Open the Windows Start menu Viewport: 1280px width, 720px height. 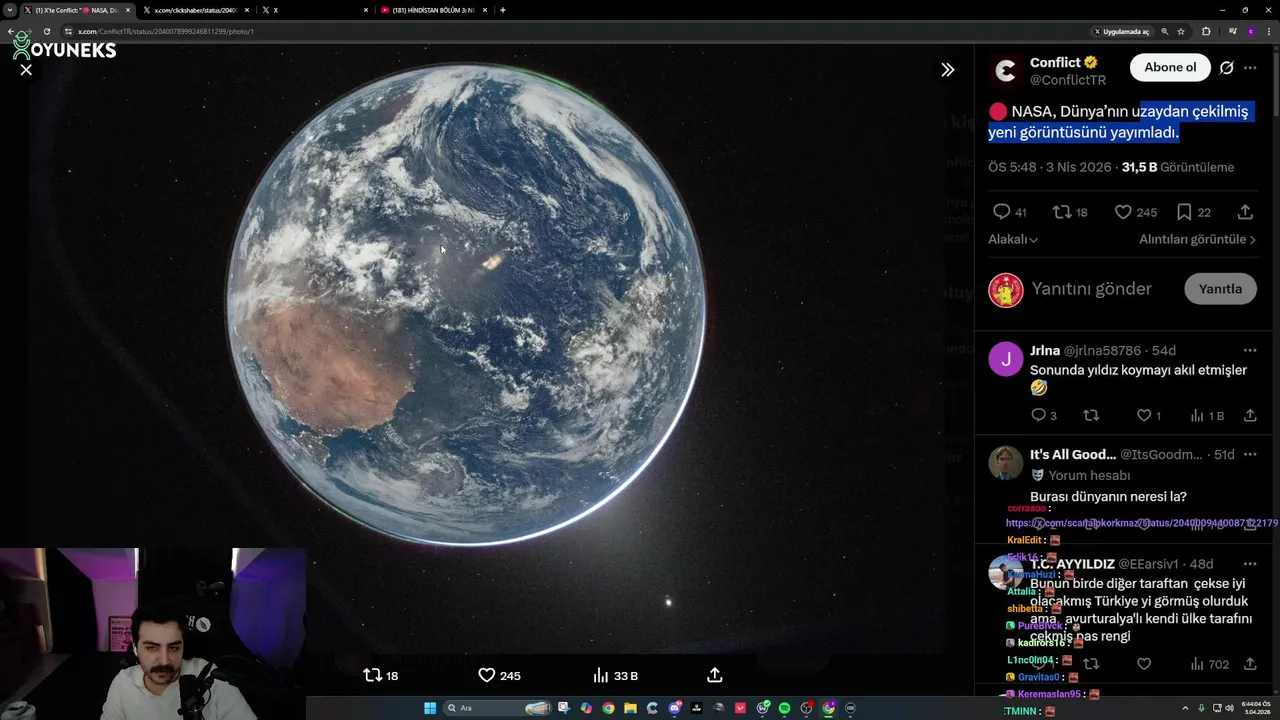430,708
